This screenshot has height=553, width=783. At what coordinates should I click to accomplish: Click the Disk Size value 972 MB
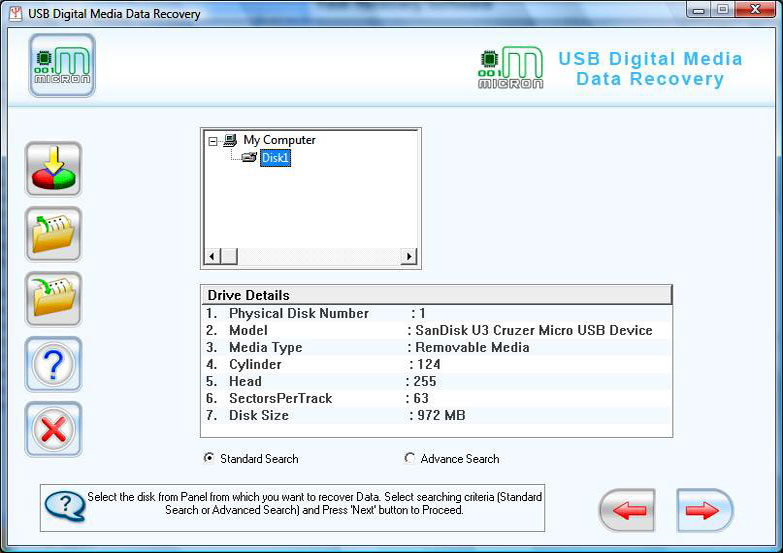tap(441, 415)
